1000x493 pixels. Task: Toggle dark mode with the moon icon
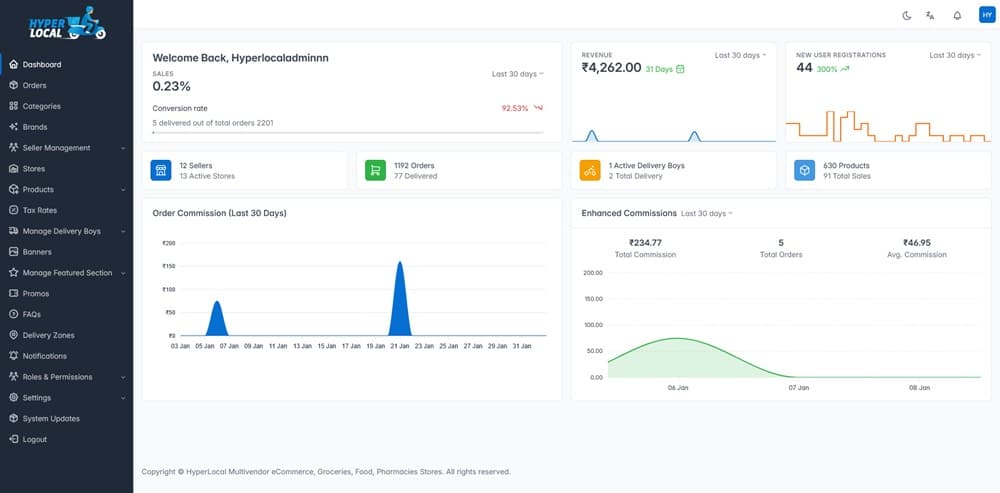(907, 15)
